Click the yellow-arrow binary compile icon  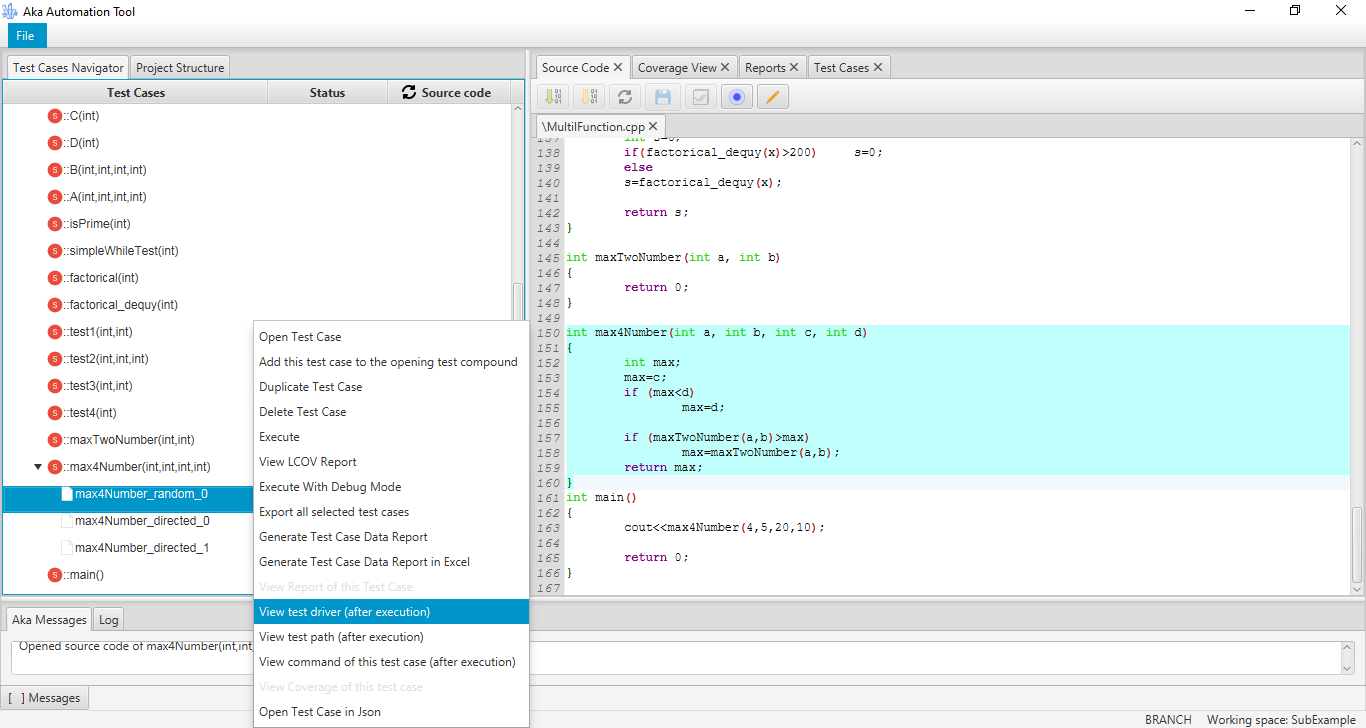click(589, 97)
